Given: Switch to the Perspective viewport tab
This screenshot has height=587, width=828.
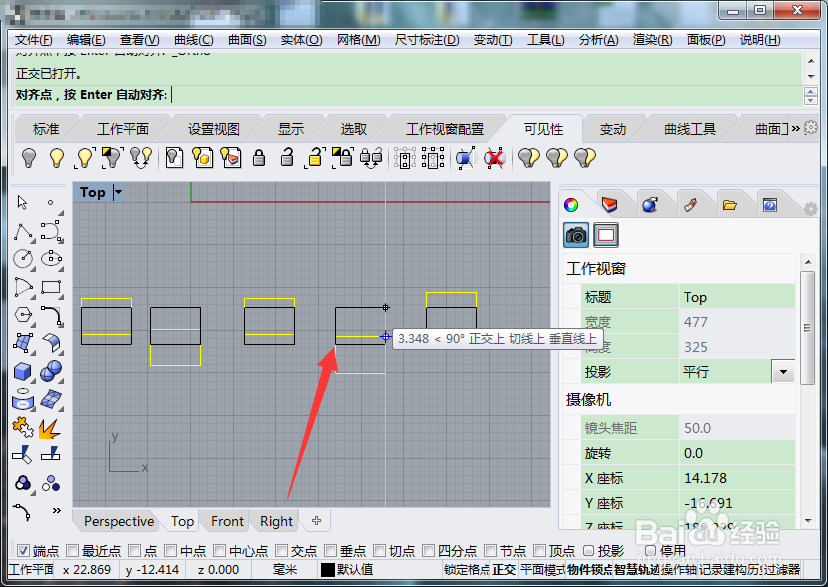Looking at the screenshot, I should (x=119, y=522).
